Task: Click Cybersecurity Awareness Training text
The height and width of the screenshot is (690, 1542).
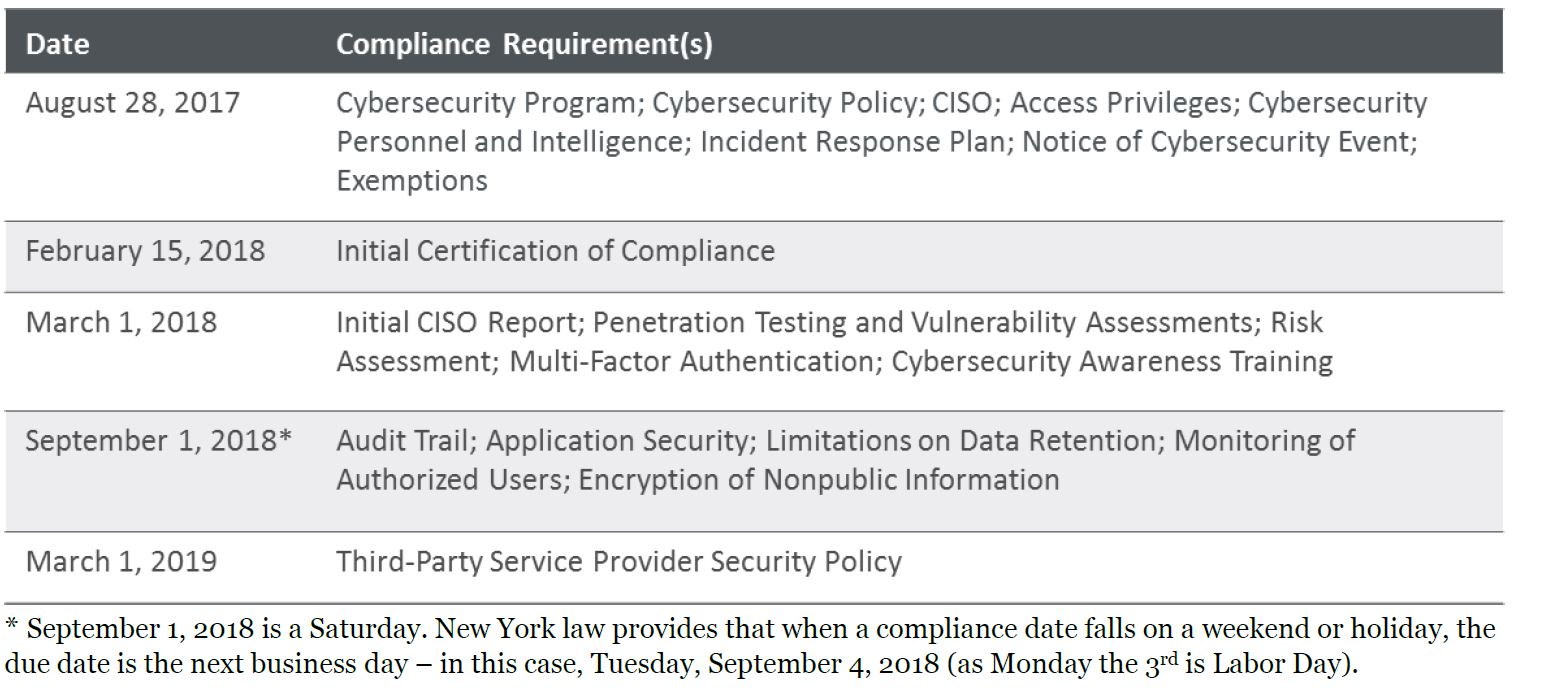Action: tap(1112, 361)
